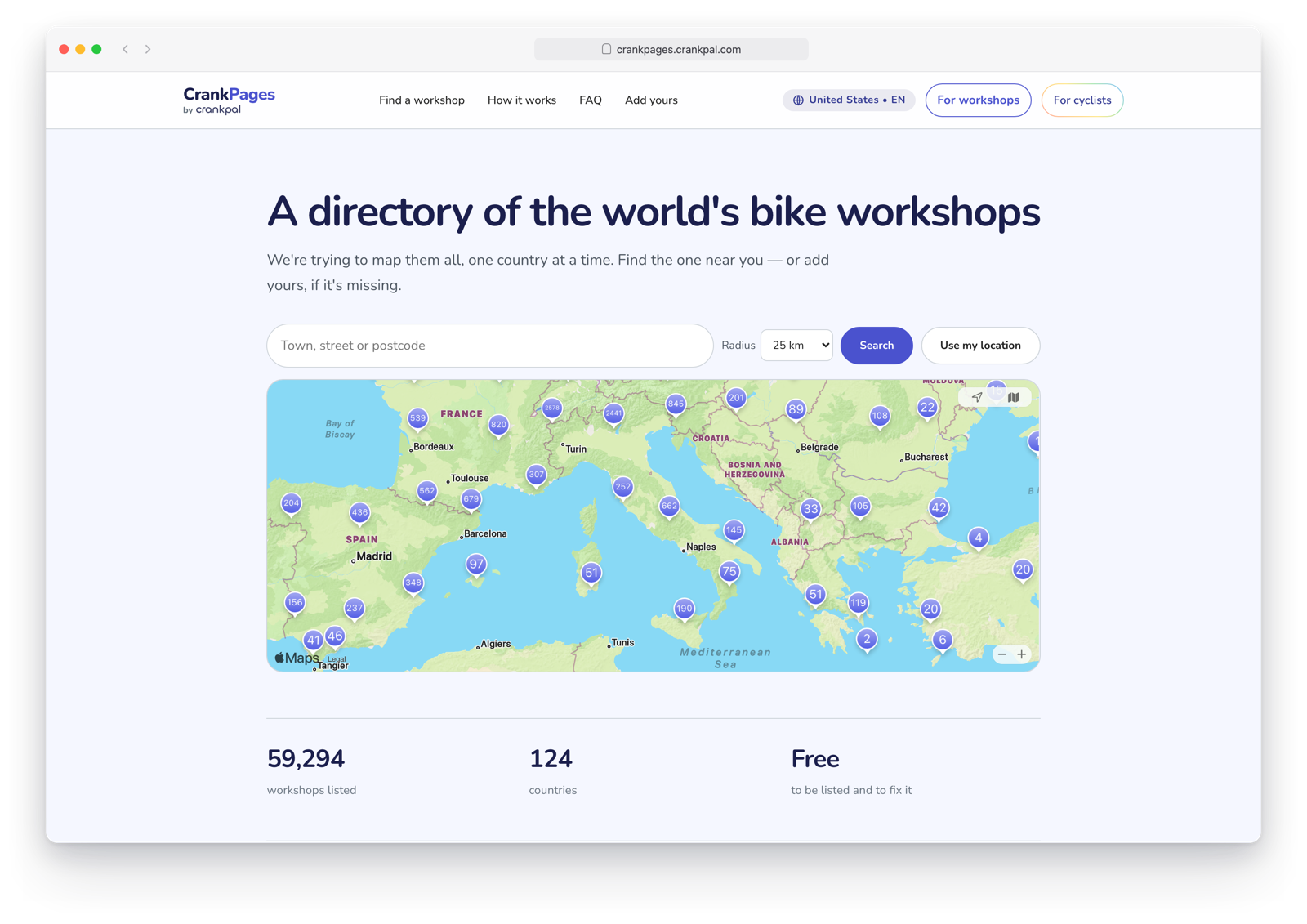This screenshot has width=1307, height=924.
Task: Click the 436 cluster pin in Spain
Action: pyautogui.click(x=359, y=513)
